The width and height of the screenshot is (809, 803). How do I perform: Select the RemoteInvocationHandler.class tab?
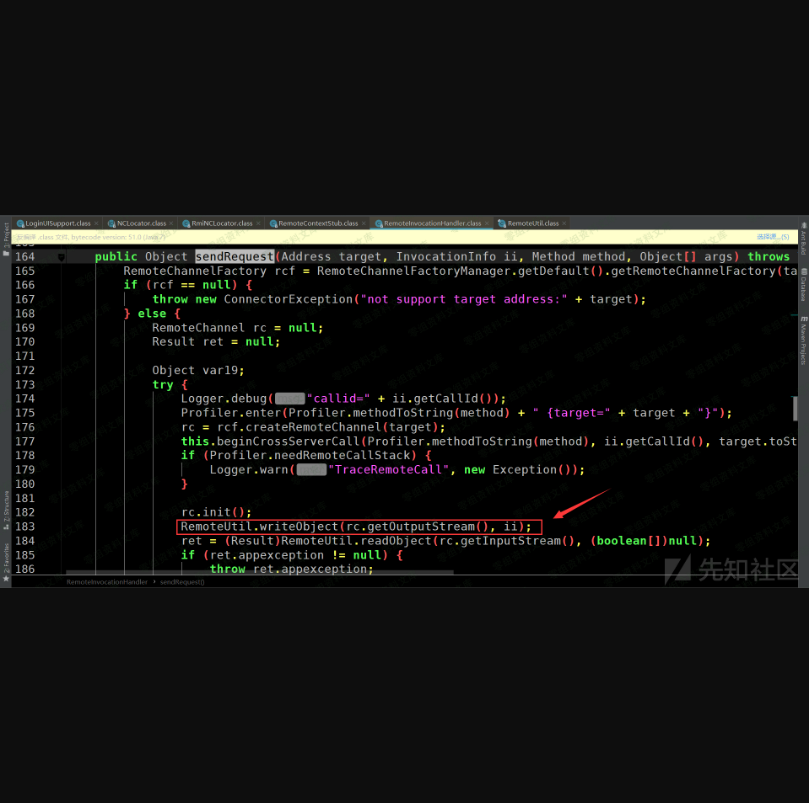click(431, 223)
